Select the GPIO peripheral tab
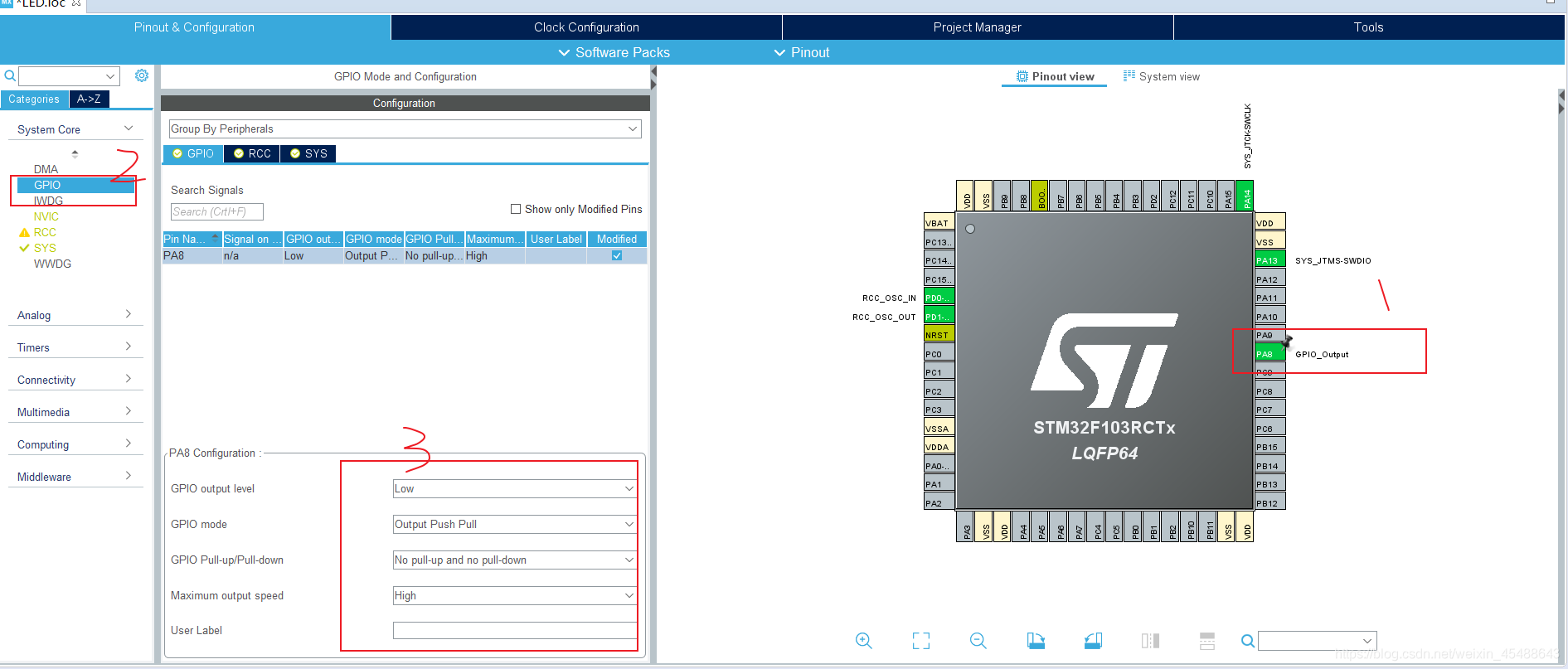The height and width of the screenshot is (669, 1568). (193, 153)
